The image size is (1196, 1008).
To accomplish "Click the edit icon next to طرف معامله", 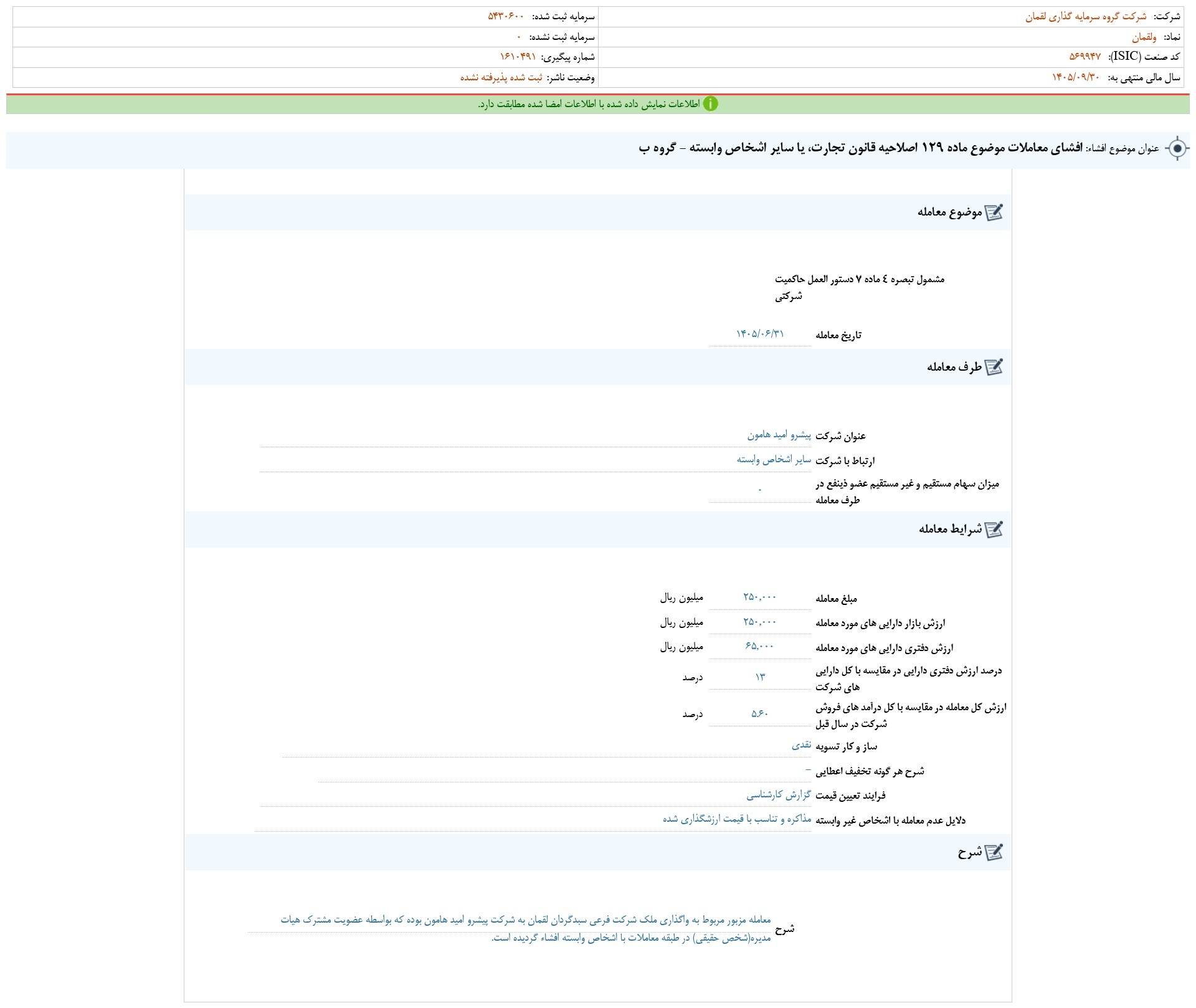I will click(994, 367).
